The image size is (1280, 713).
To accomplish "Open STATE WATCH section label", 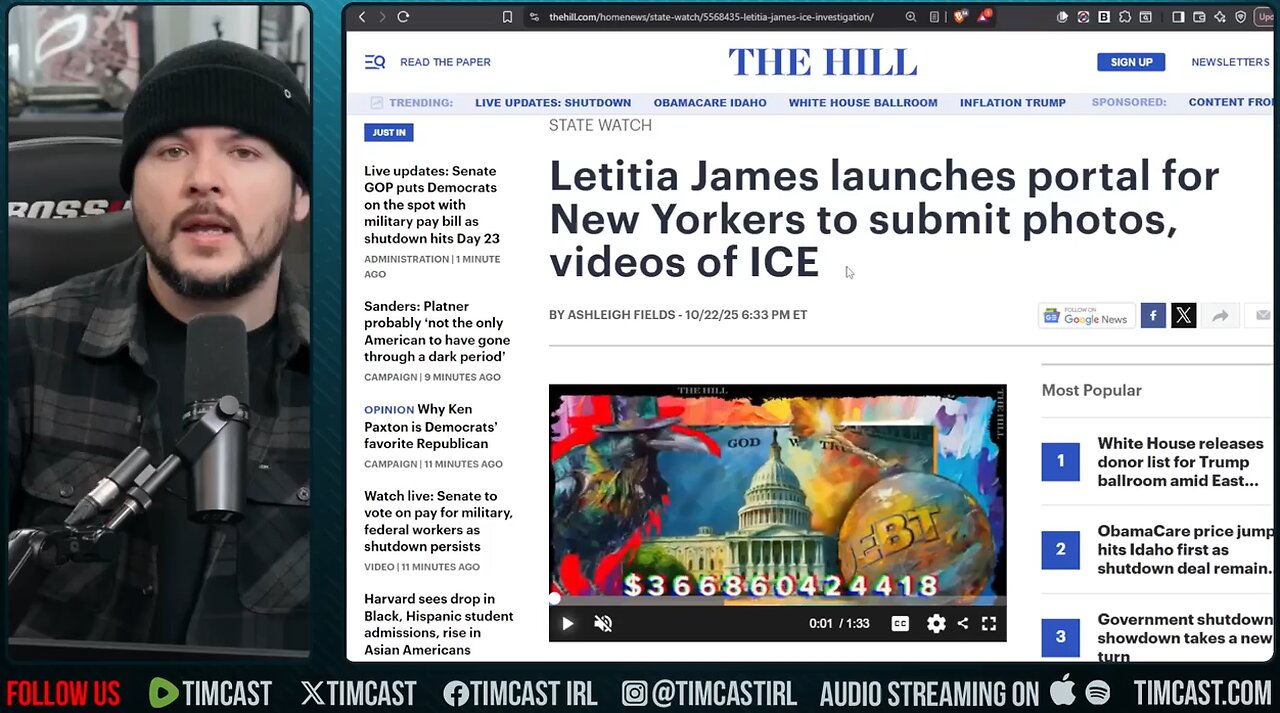I will tap(600, 125).
